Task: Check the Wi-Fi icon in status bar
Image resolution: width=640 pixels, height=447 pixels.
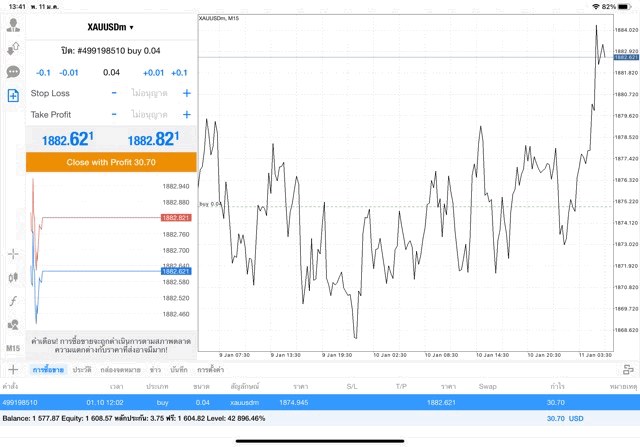Action: click(x=596, y=7)
